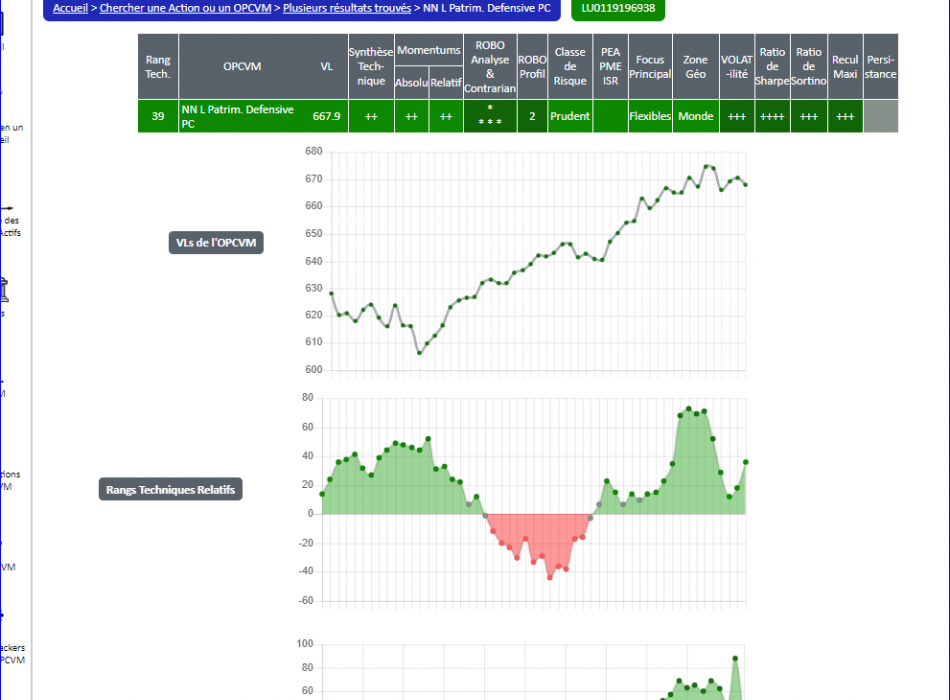This screenshot has height=700, width=950.
Task: Click last point of relative ranks chart
Action: pos(746,462)
